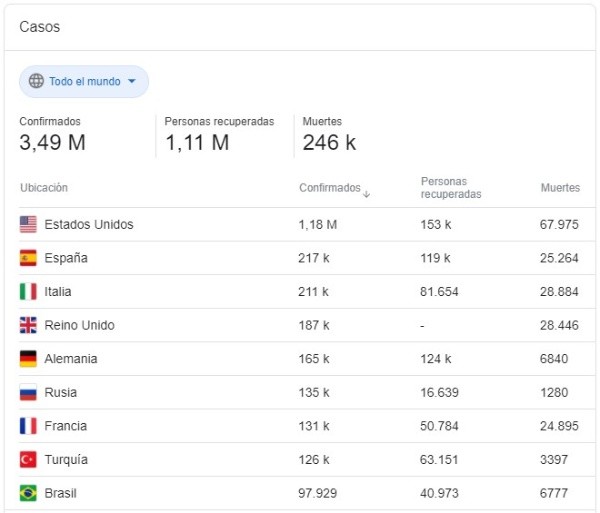Click the Casos section title
The height and width of the screenshot is (513, 600).
(x=40, y=27)
